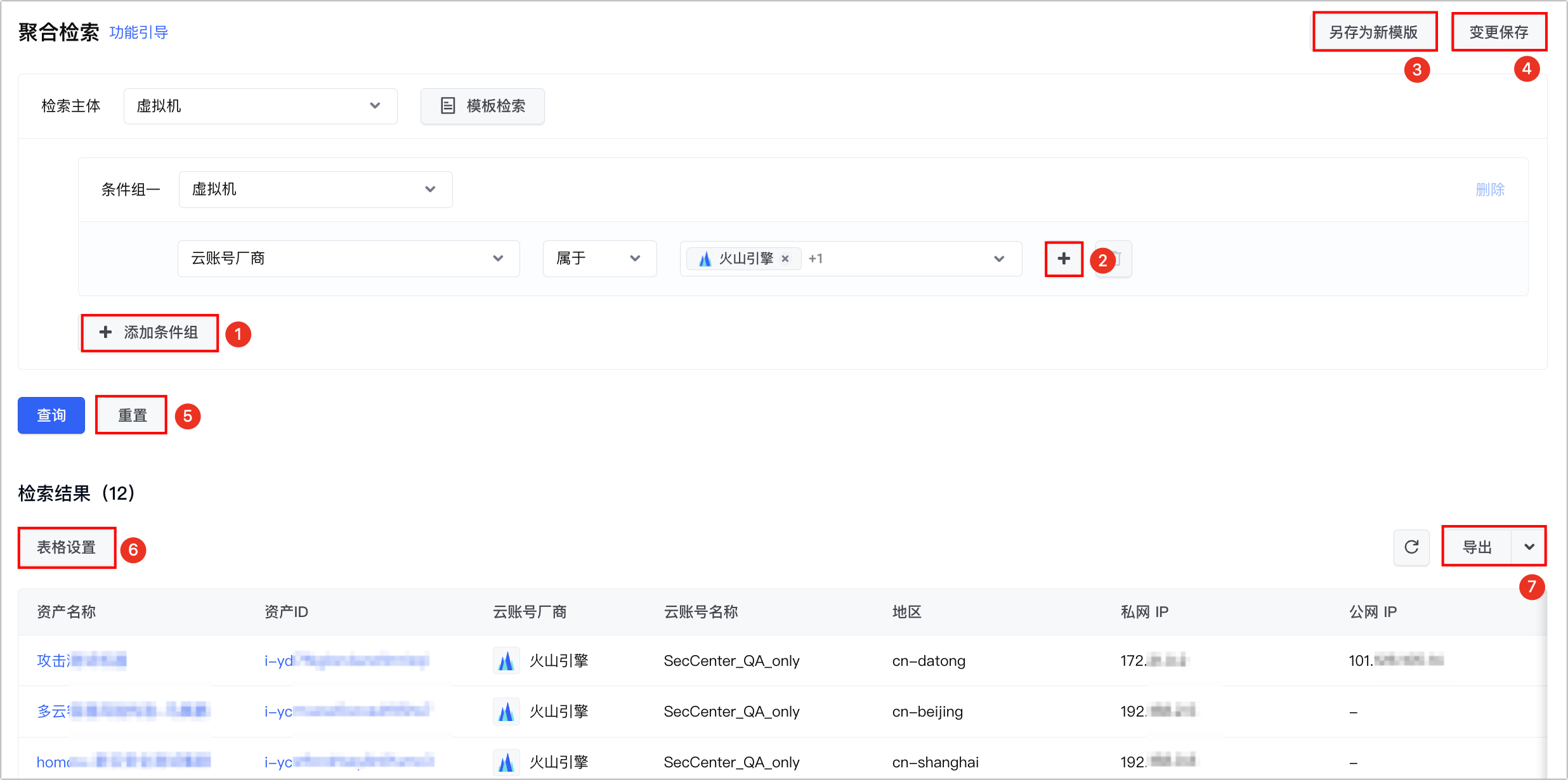
Task: Open asset link starting with hom
Action: 123,762
